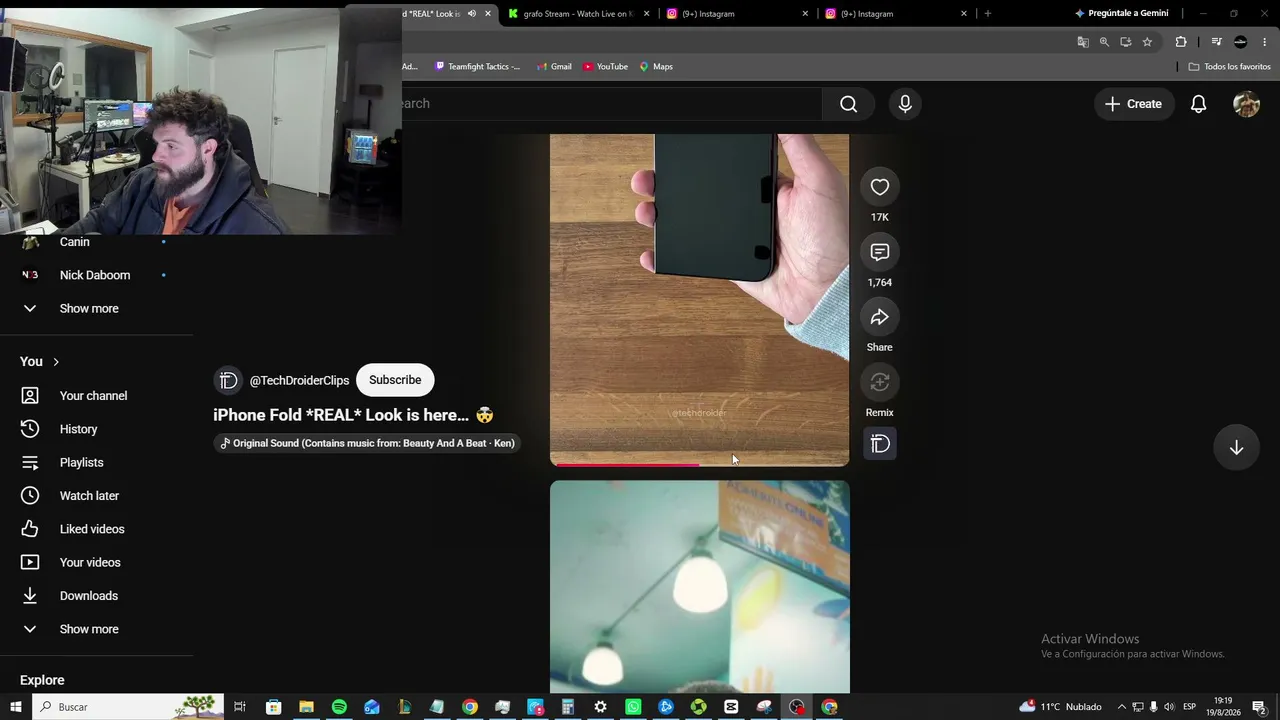
Task: Open the @TechDroiderClips channel link
Action: (x=299, y=380)
